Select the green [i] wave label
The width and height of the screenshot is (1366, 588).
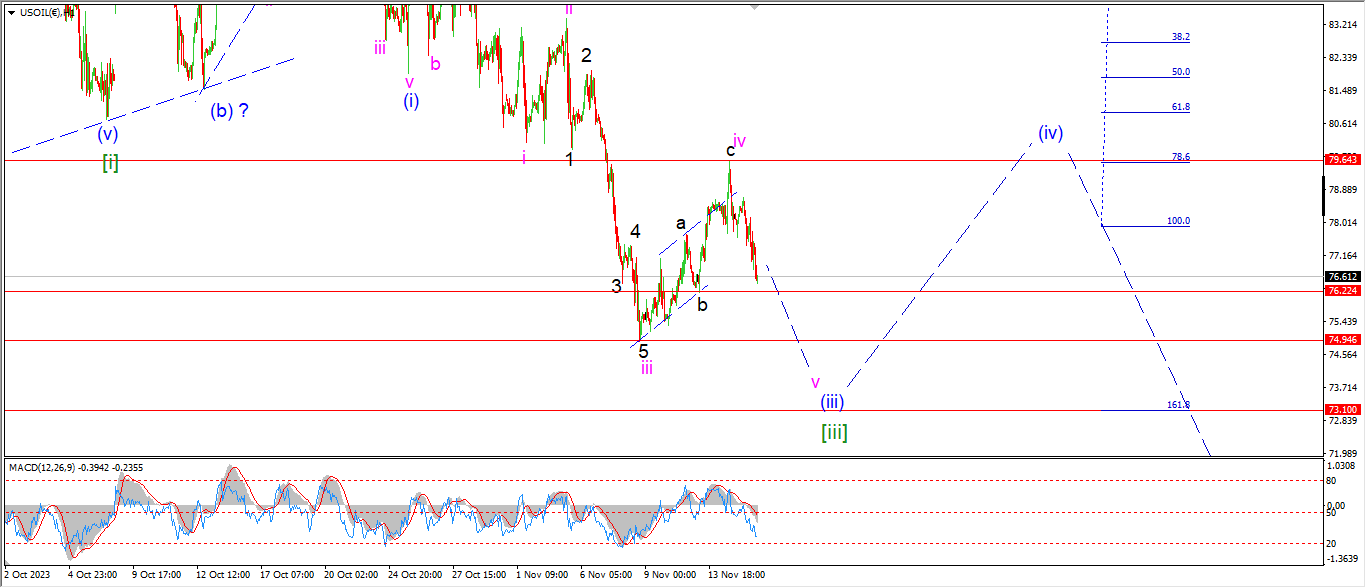(x=110, y=163)
